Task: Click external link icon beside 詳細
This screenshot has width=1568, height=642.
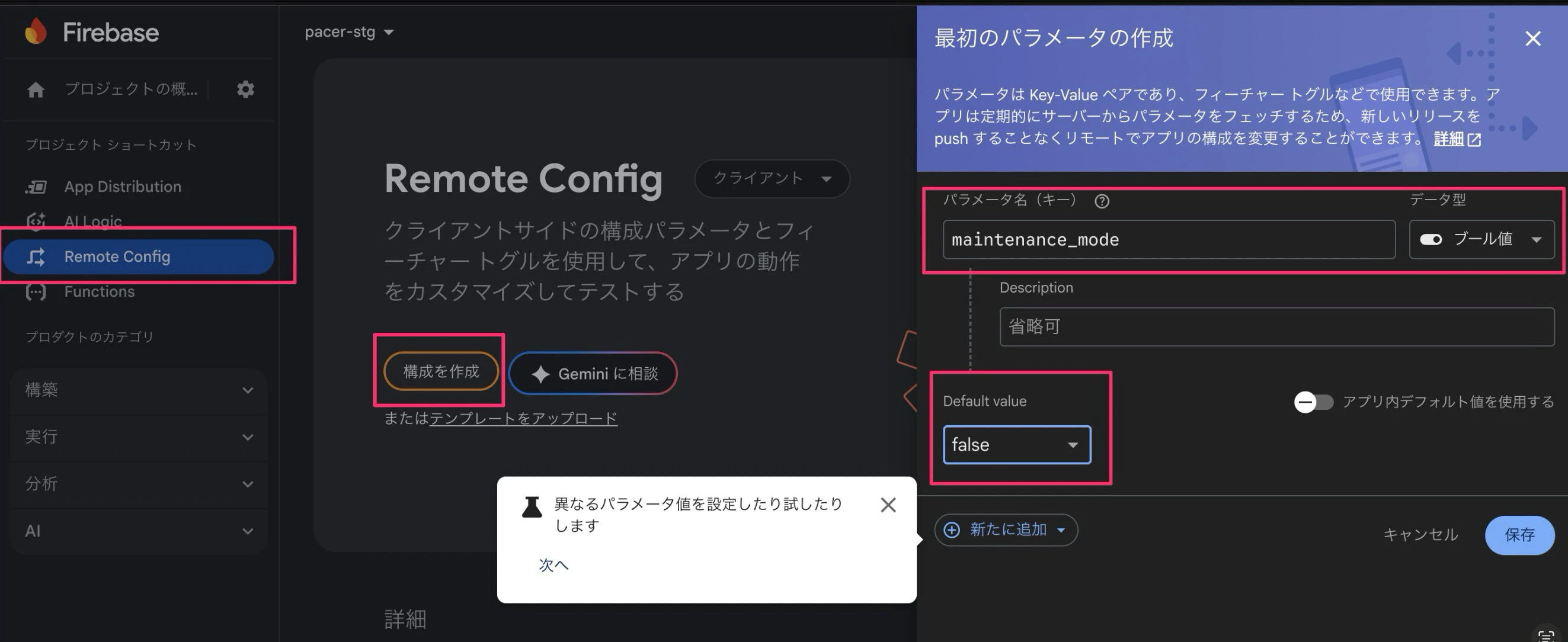Action: tap(1474, 140)
